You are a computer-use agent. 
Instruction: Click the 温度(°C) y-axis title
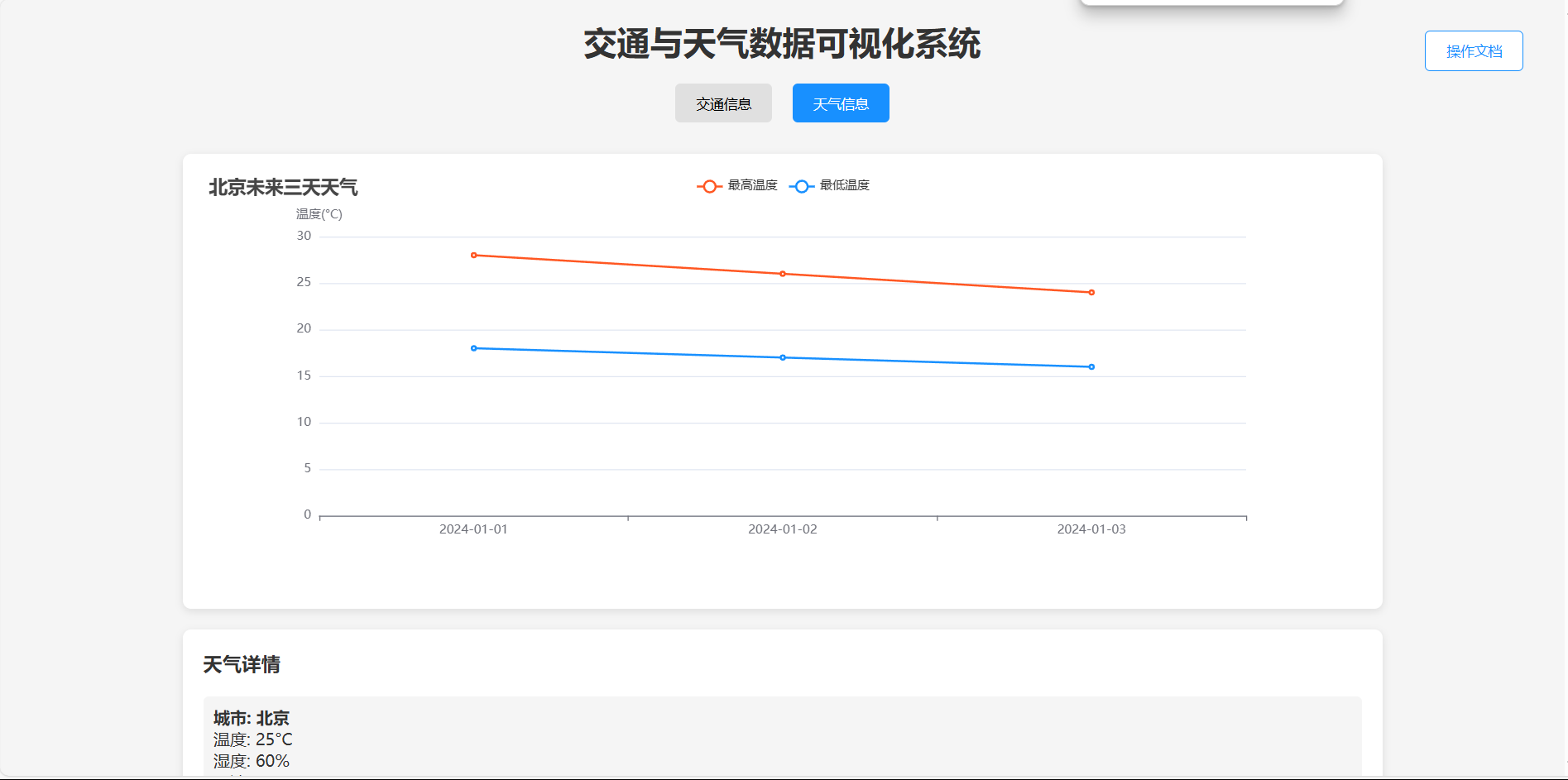pos(319,214)
